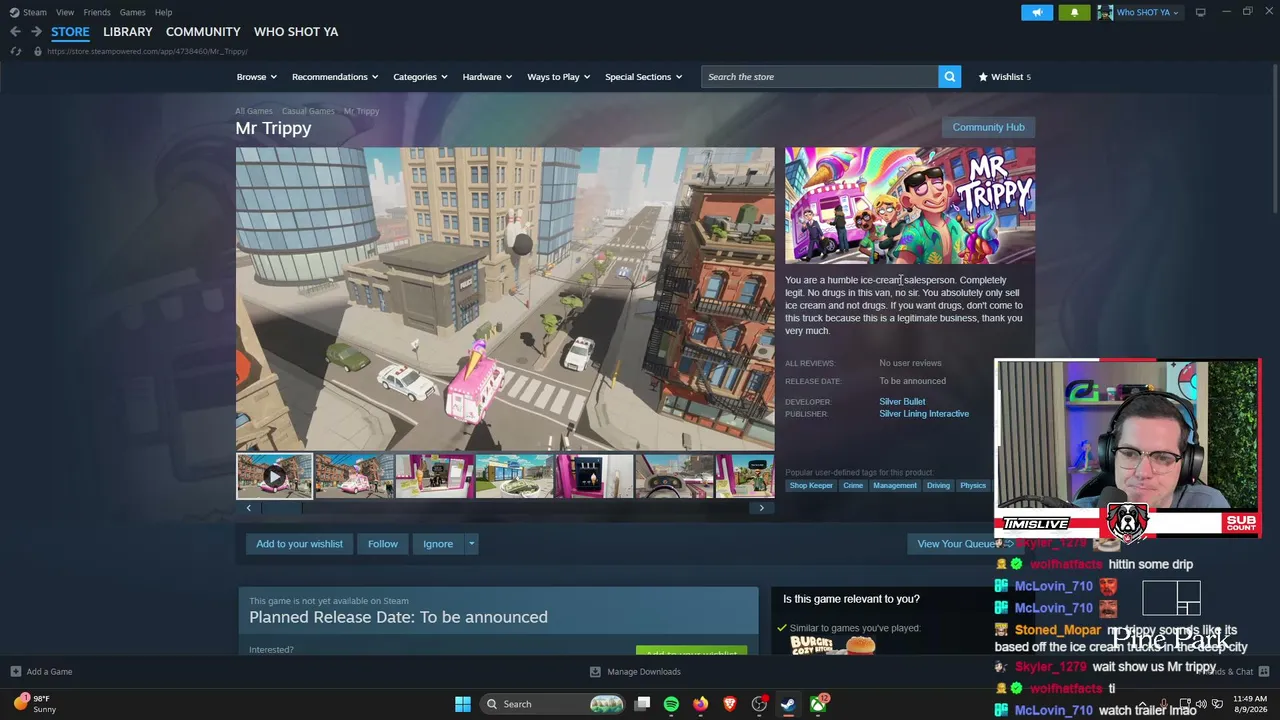Screen dimensions: 1280x720
Task: Expand the arrow next to Ignore
Action: click(x=471, y=544)
